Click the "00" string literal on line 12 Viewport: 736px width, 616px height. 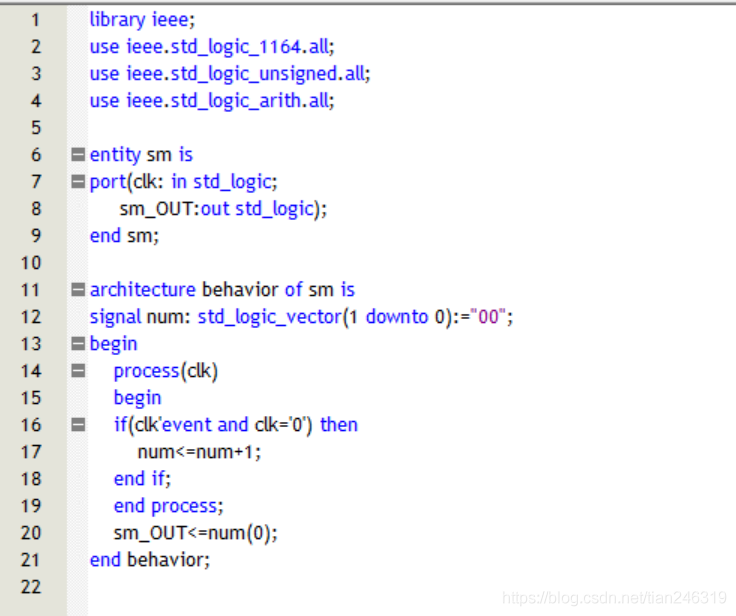(x=488, y=316)
